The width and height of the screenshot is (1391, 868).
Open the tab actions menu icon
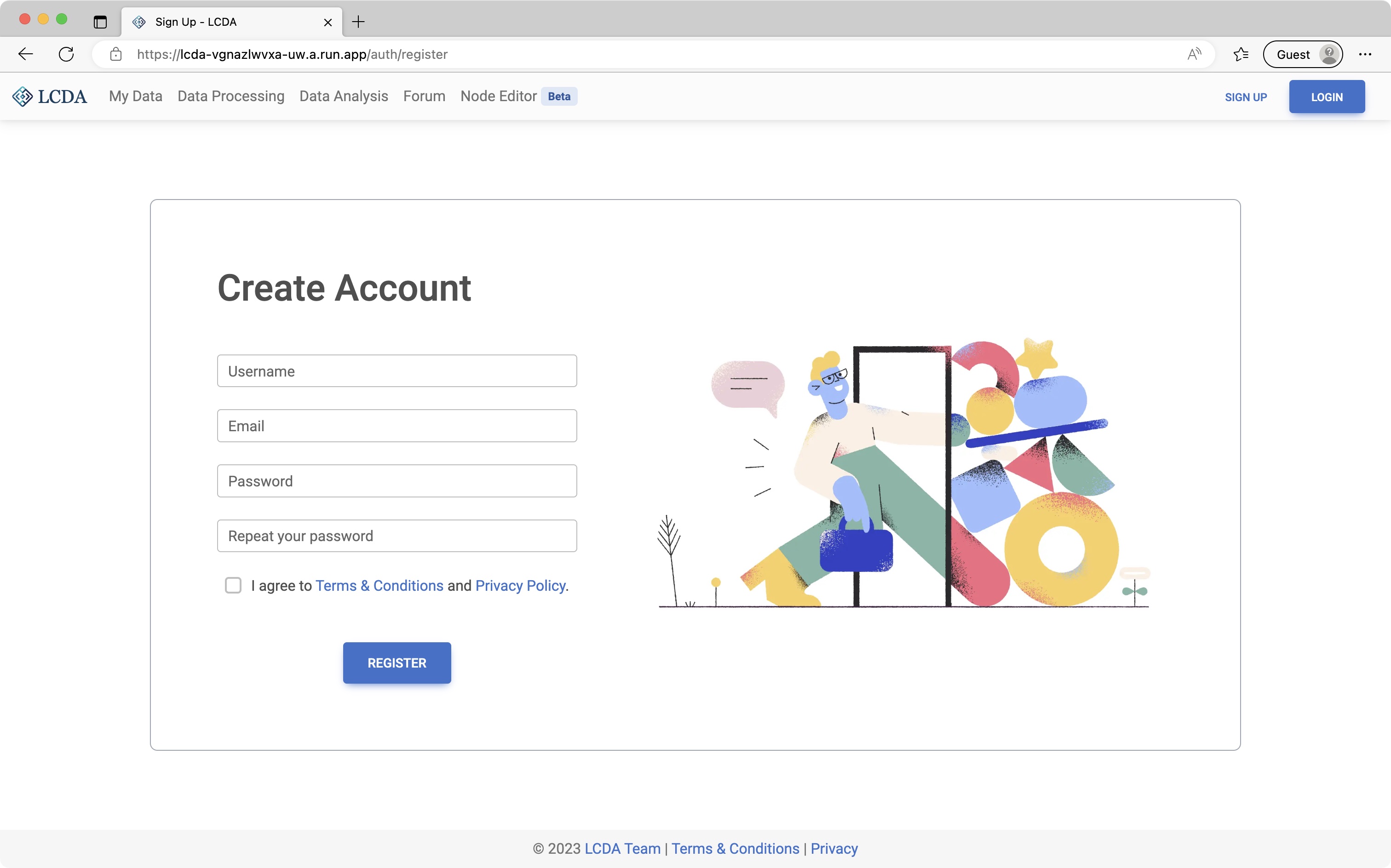pos(100,22)
